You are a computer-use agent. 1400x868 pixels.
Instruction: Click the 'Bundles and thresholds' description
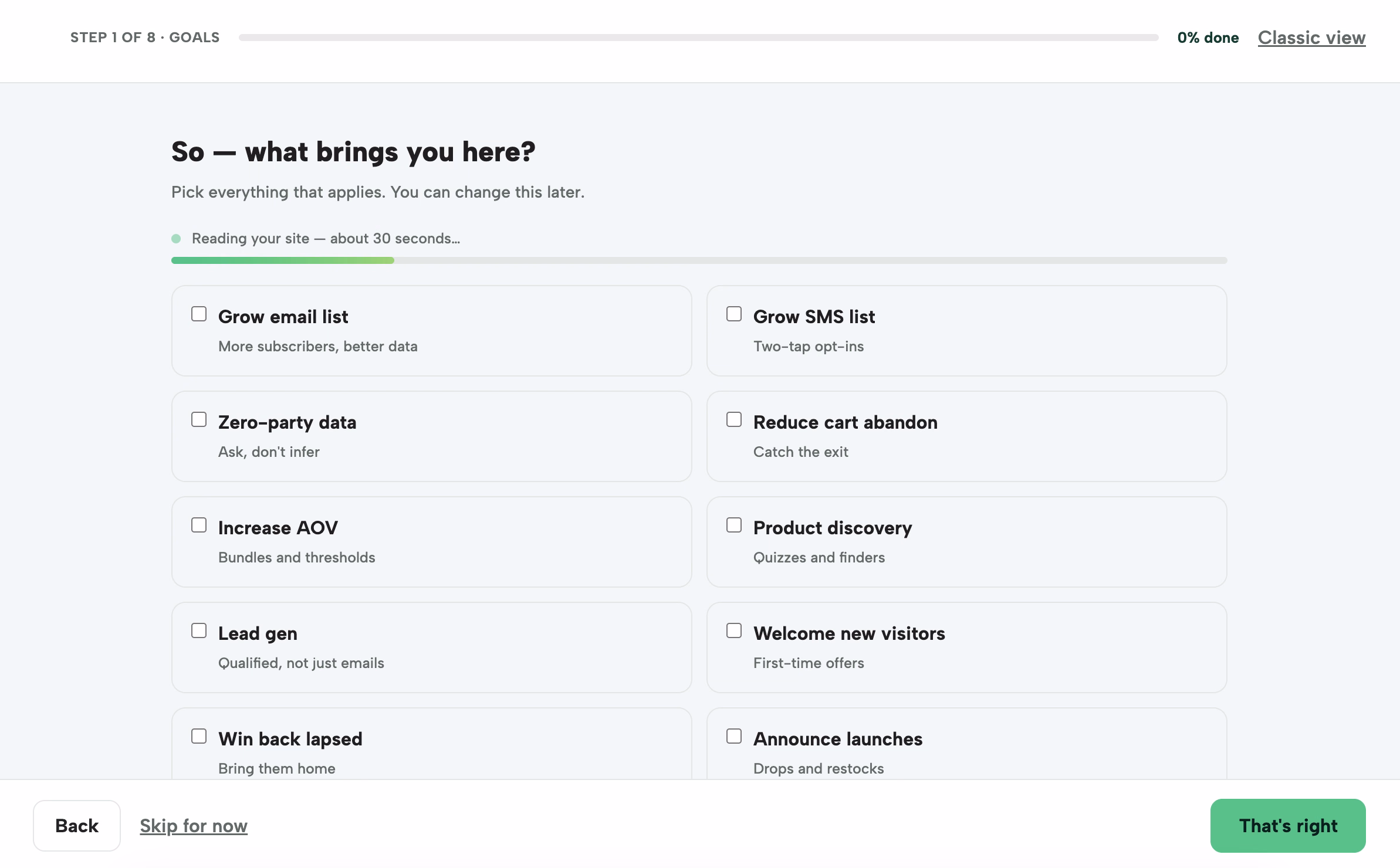(297, 558)
